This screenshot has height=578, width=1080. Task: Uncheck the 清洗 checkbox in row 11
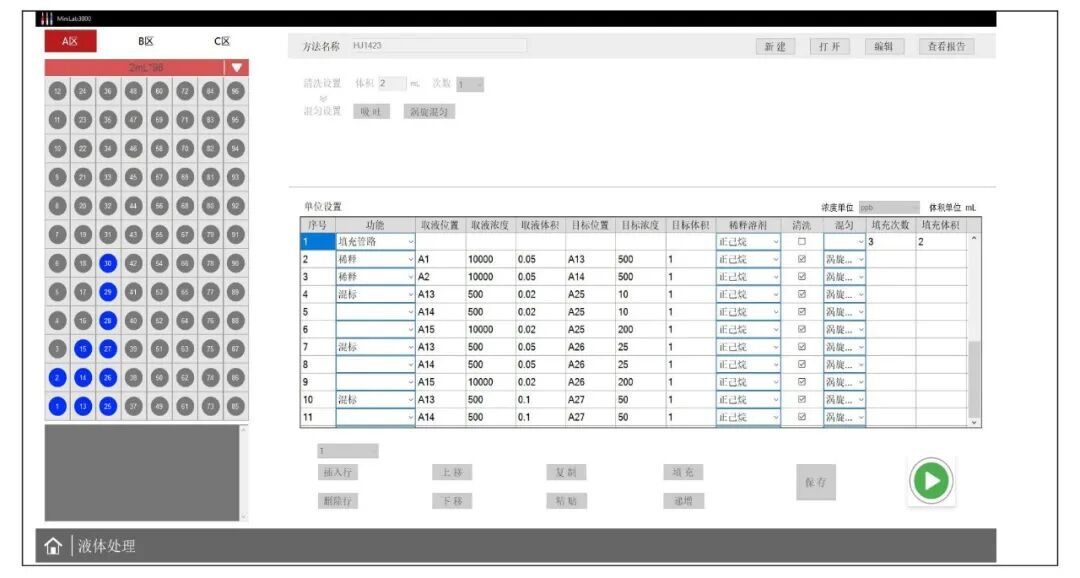tap(801, 417)
